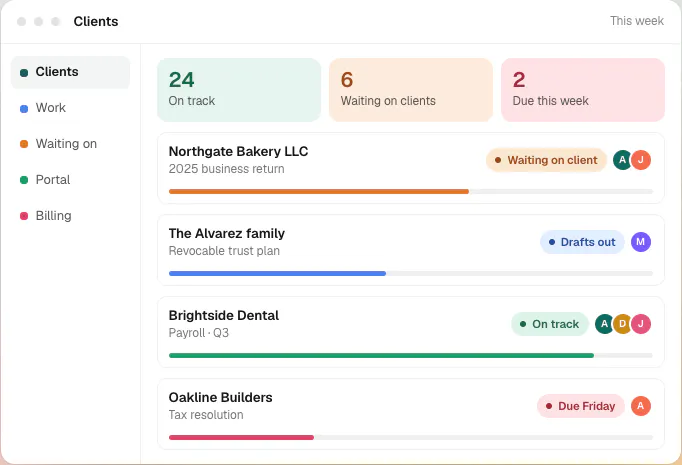Click the orange dot beside Waiting on

click(x=24, y=144)
